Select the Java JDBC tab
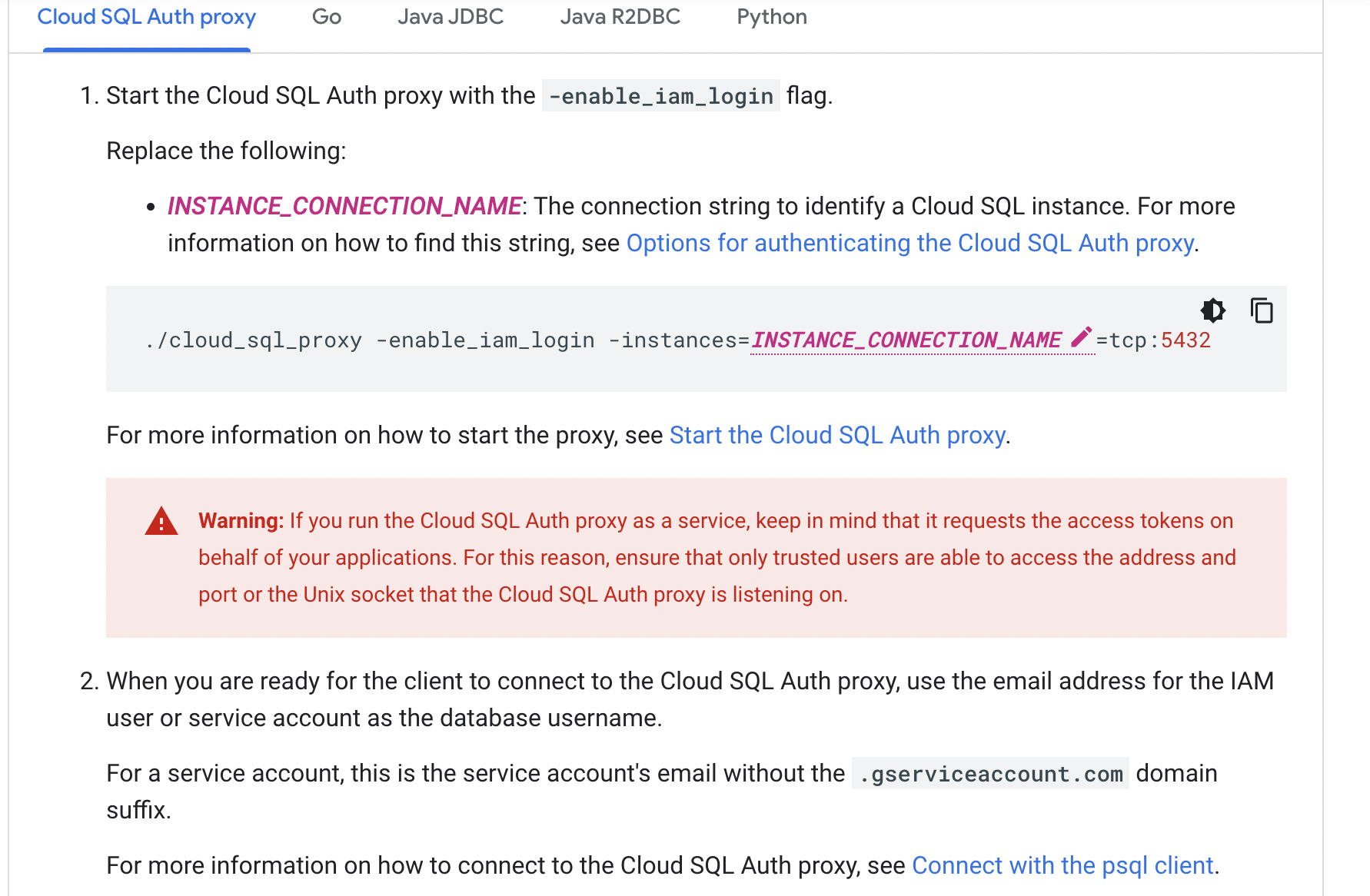The height and width of the screenshot is (896, 1370). tap(450, 17)
